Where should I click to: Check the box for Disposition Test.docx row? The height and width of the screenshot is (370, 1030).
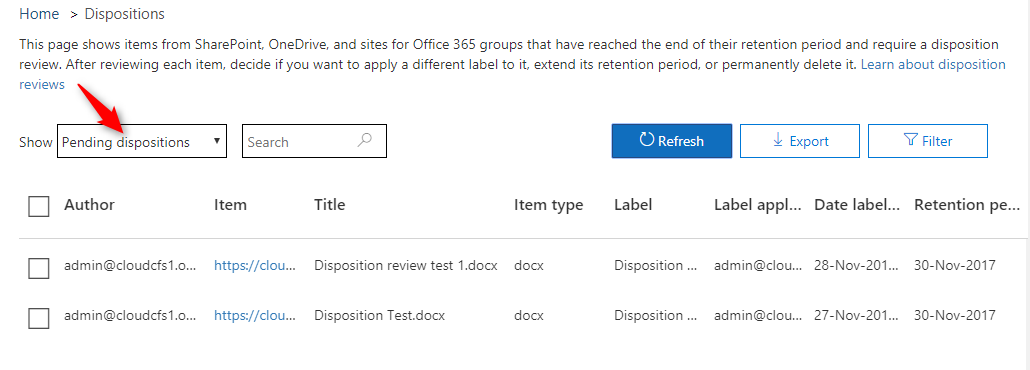[39, 318]
